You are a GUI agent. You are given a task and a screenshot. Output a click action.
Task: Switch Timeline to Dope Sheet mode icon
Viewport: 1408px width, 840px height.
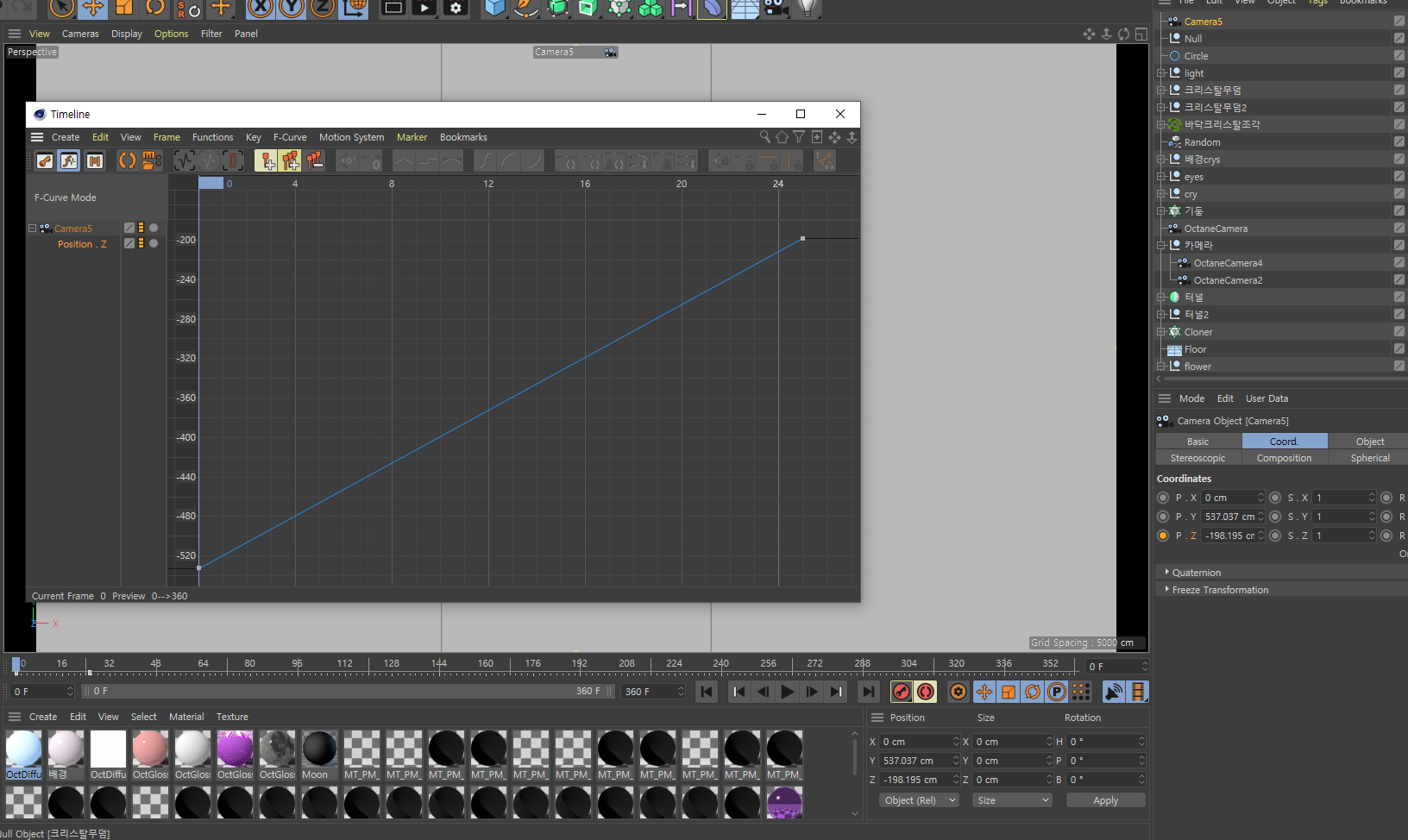click(45, 160)
